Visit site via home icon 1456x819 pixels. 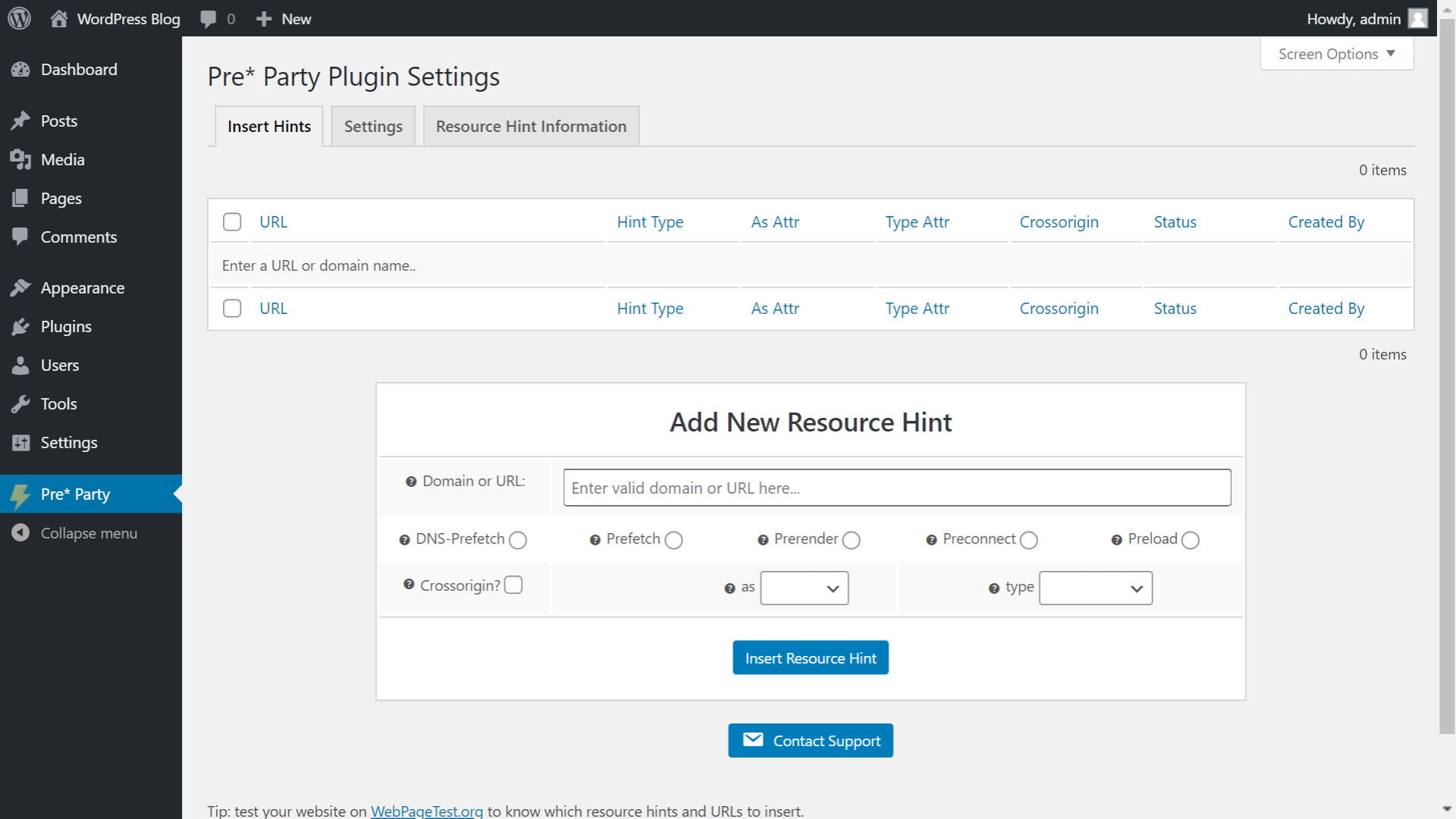(x=58, y=18)
